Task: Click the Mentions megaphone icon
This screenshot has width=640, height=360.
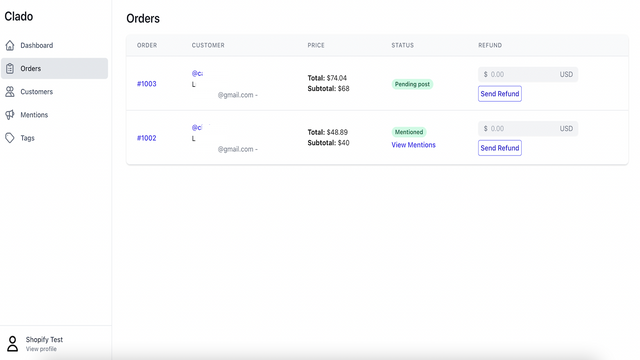Action: pyautogui.click(x=10, y=115)
